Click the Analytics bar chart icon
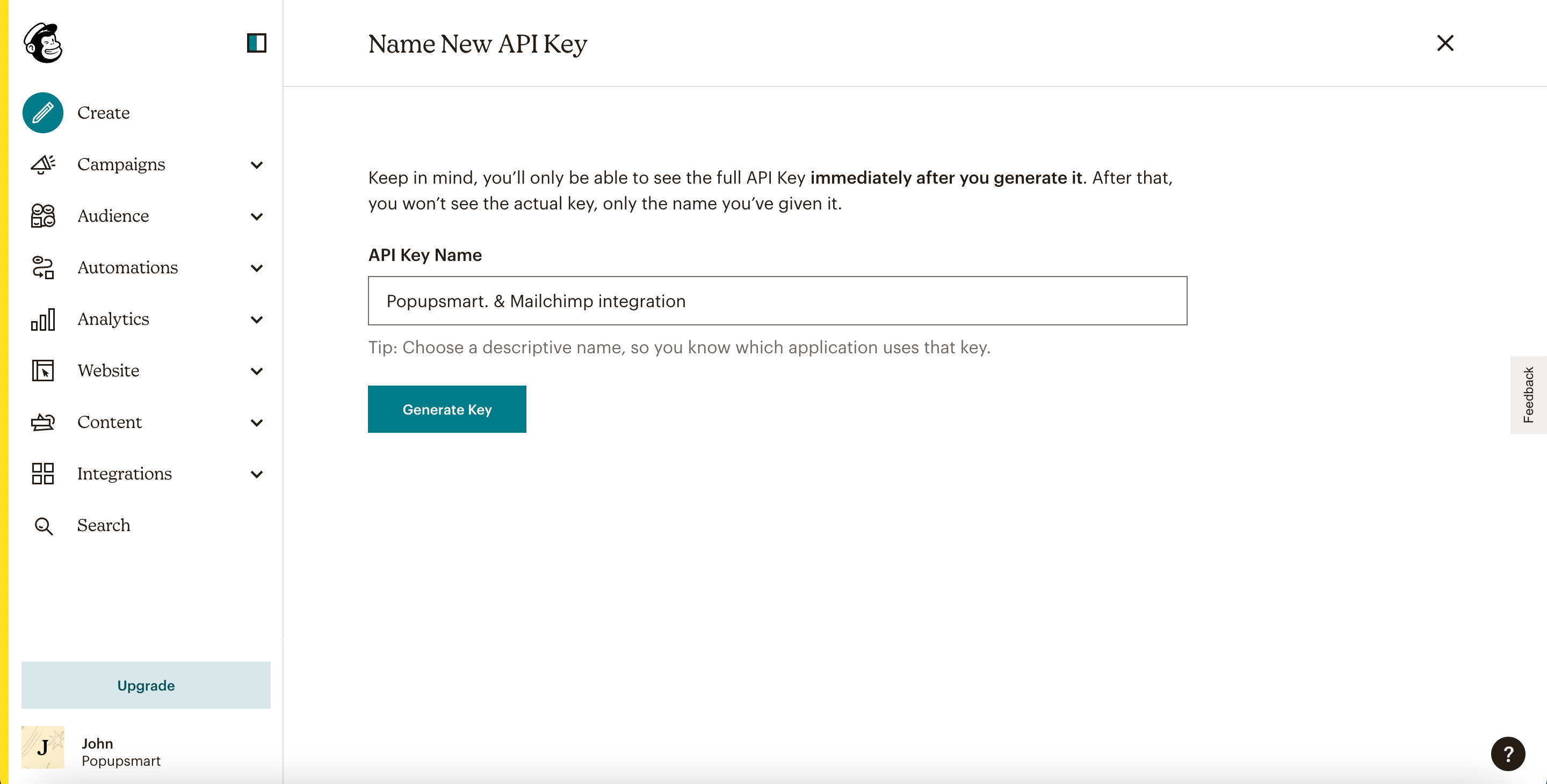This screenshot has width=1547, height=784. click(x=42, y=318)
